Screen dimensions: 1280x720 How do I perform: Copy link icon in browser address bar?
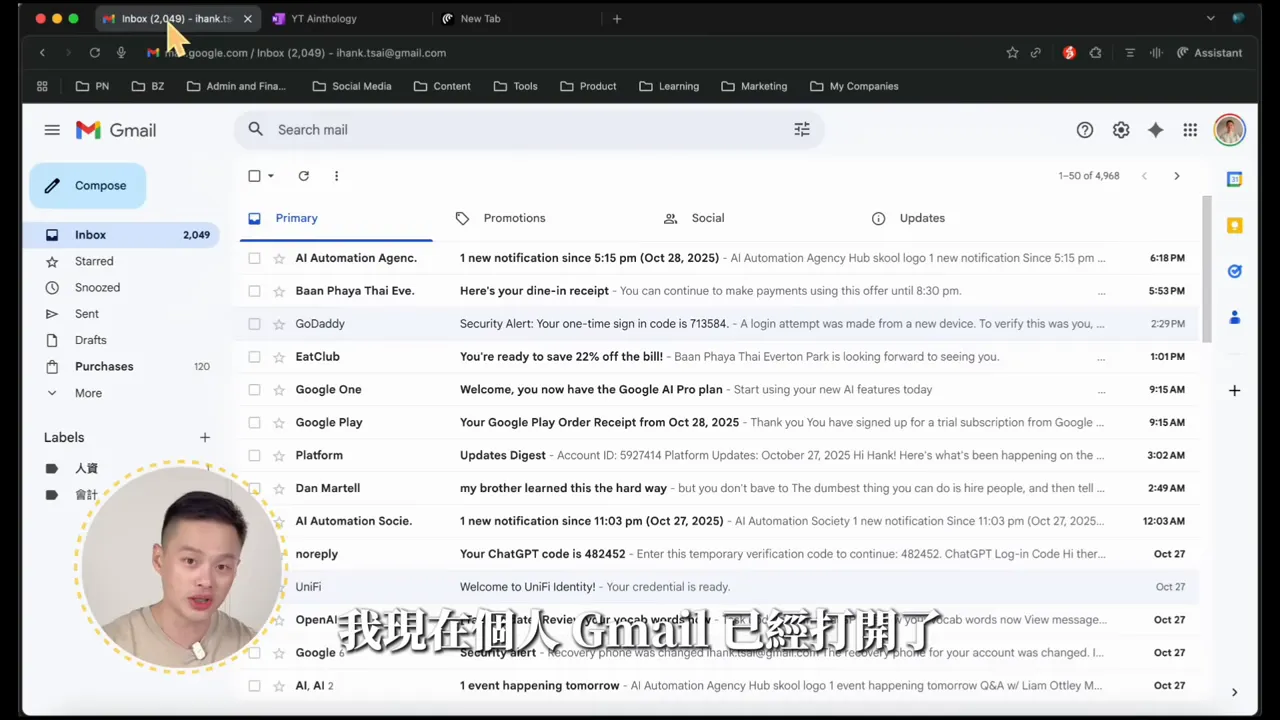click(1036, 53)
